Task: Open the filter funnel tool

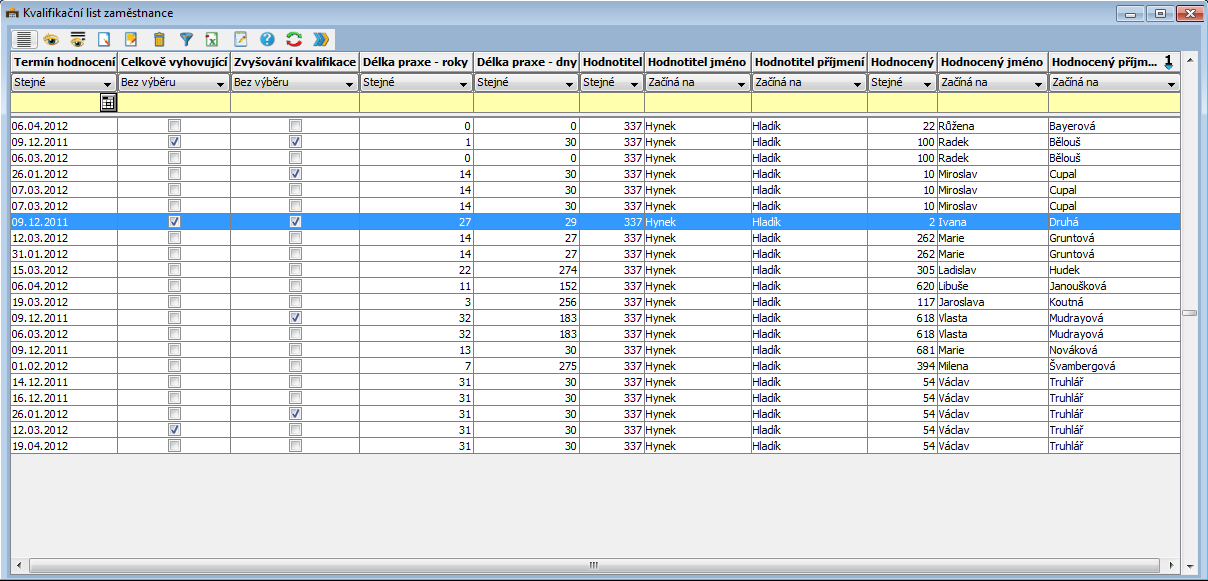Action: 186,40
